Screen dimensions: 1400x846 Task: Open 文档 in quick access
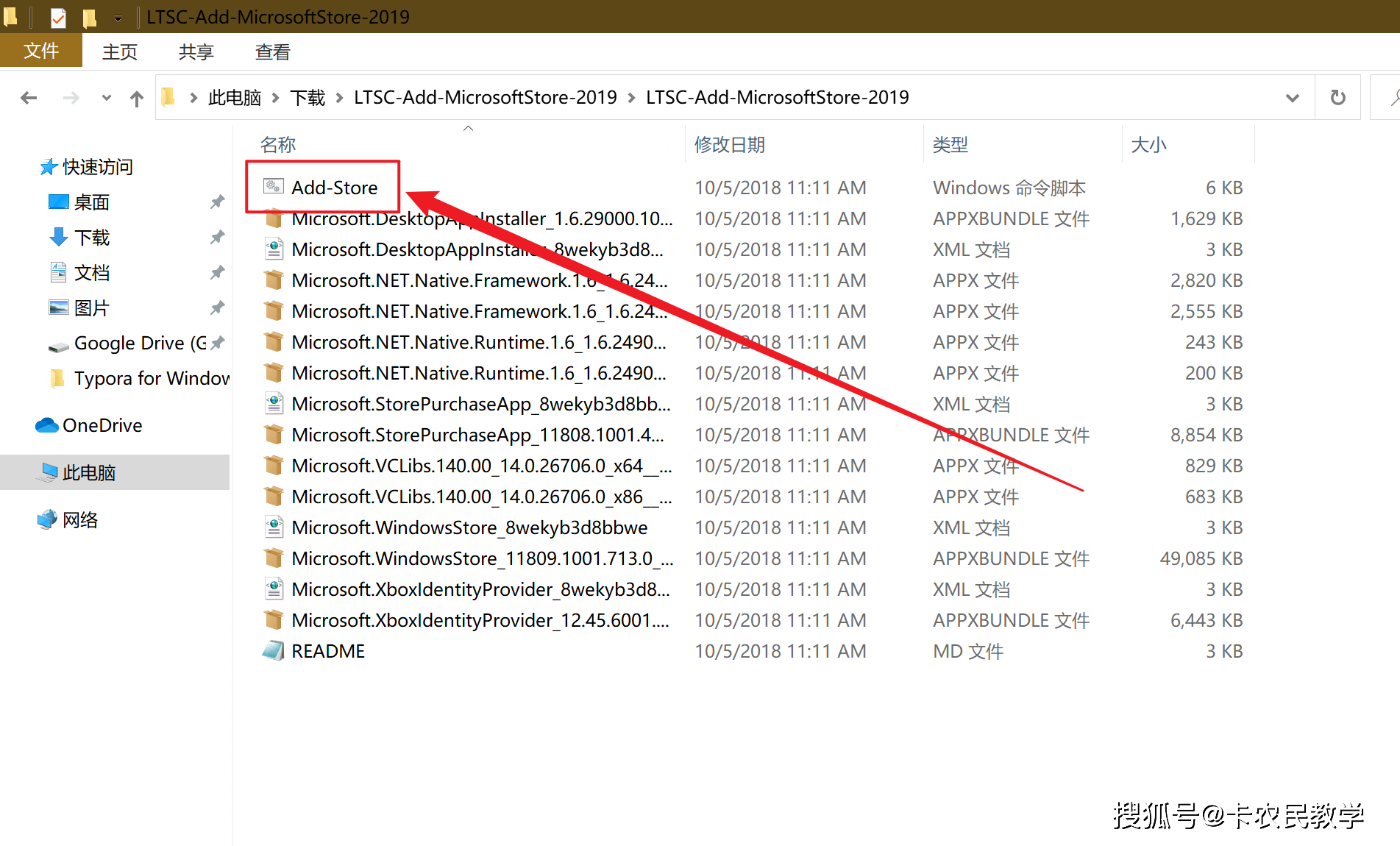tap(91, 273)
